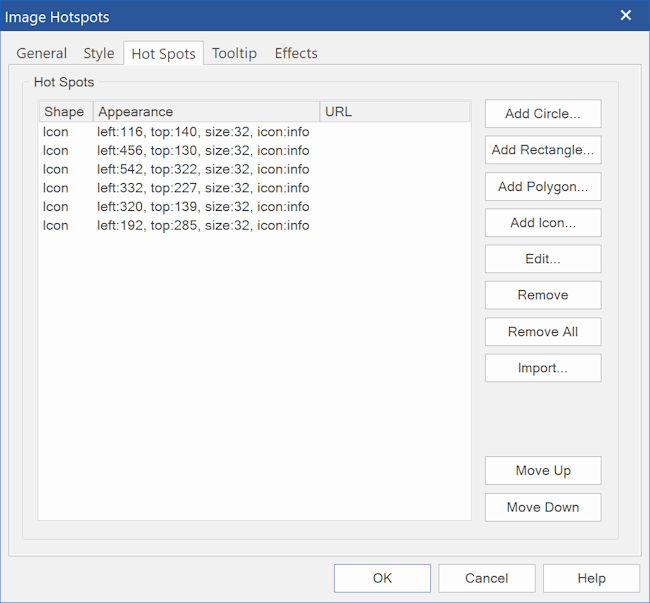Open the Style tab

click(98, 53)
